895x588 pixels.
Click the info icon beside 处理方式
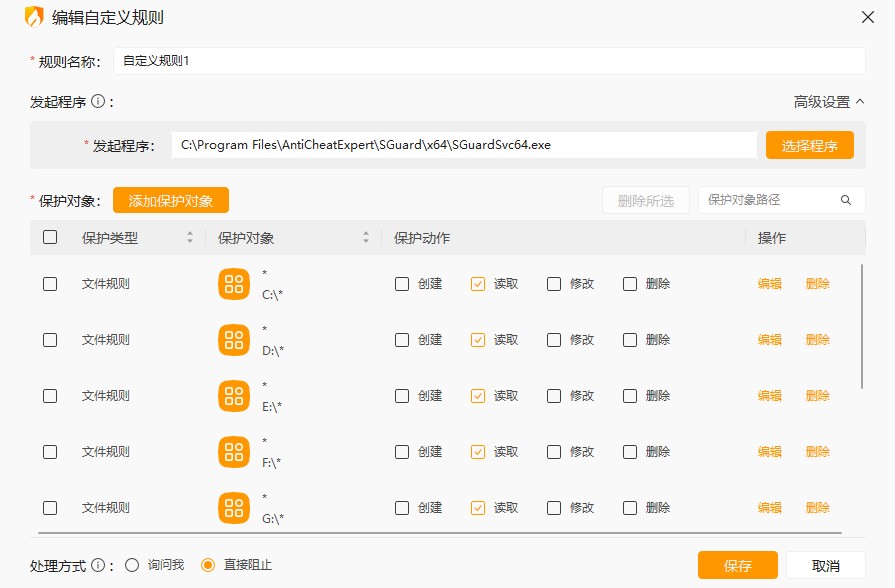pos(98,565)
